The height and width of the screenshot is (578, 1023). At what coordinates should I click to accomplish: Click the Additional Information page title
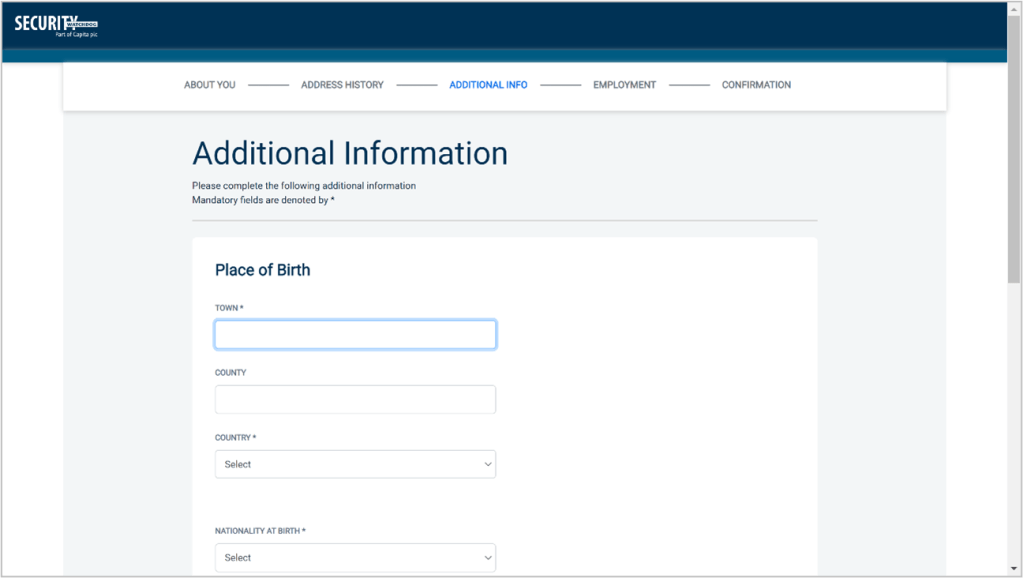350,153
